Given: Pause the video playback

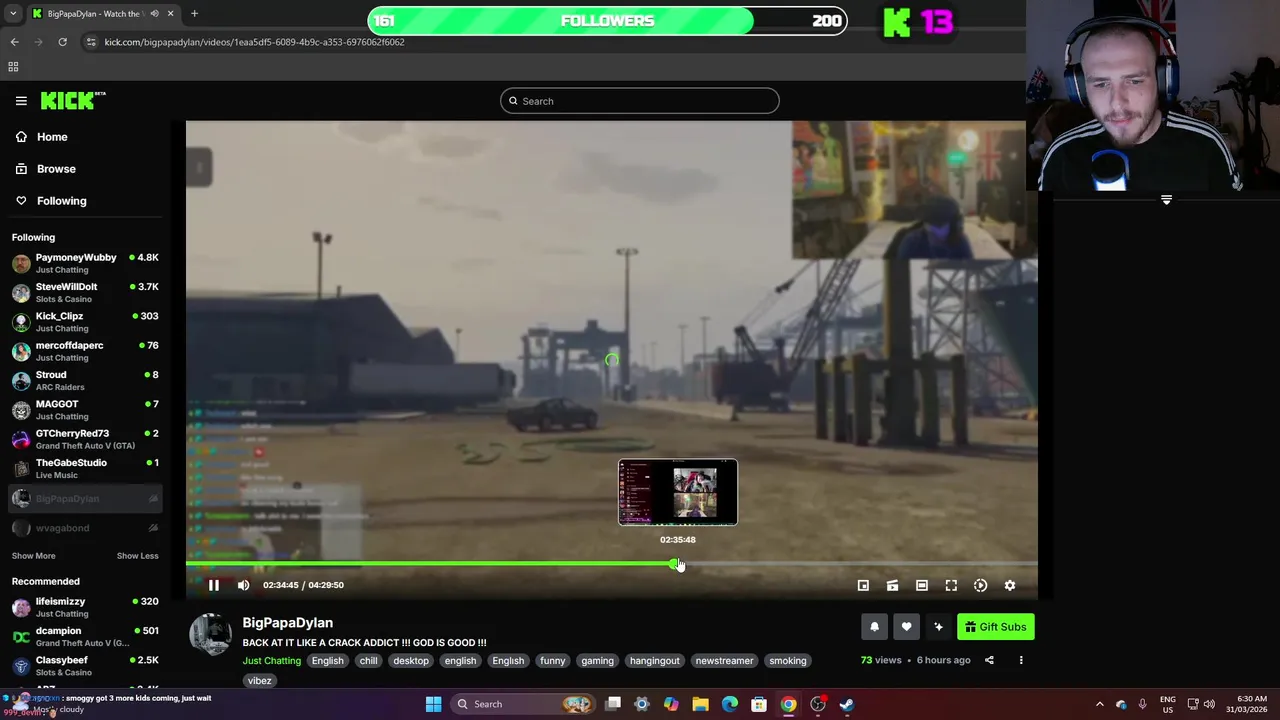Looking at the screenshot, I should (214, 585).
